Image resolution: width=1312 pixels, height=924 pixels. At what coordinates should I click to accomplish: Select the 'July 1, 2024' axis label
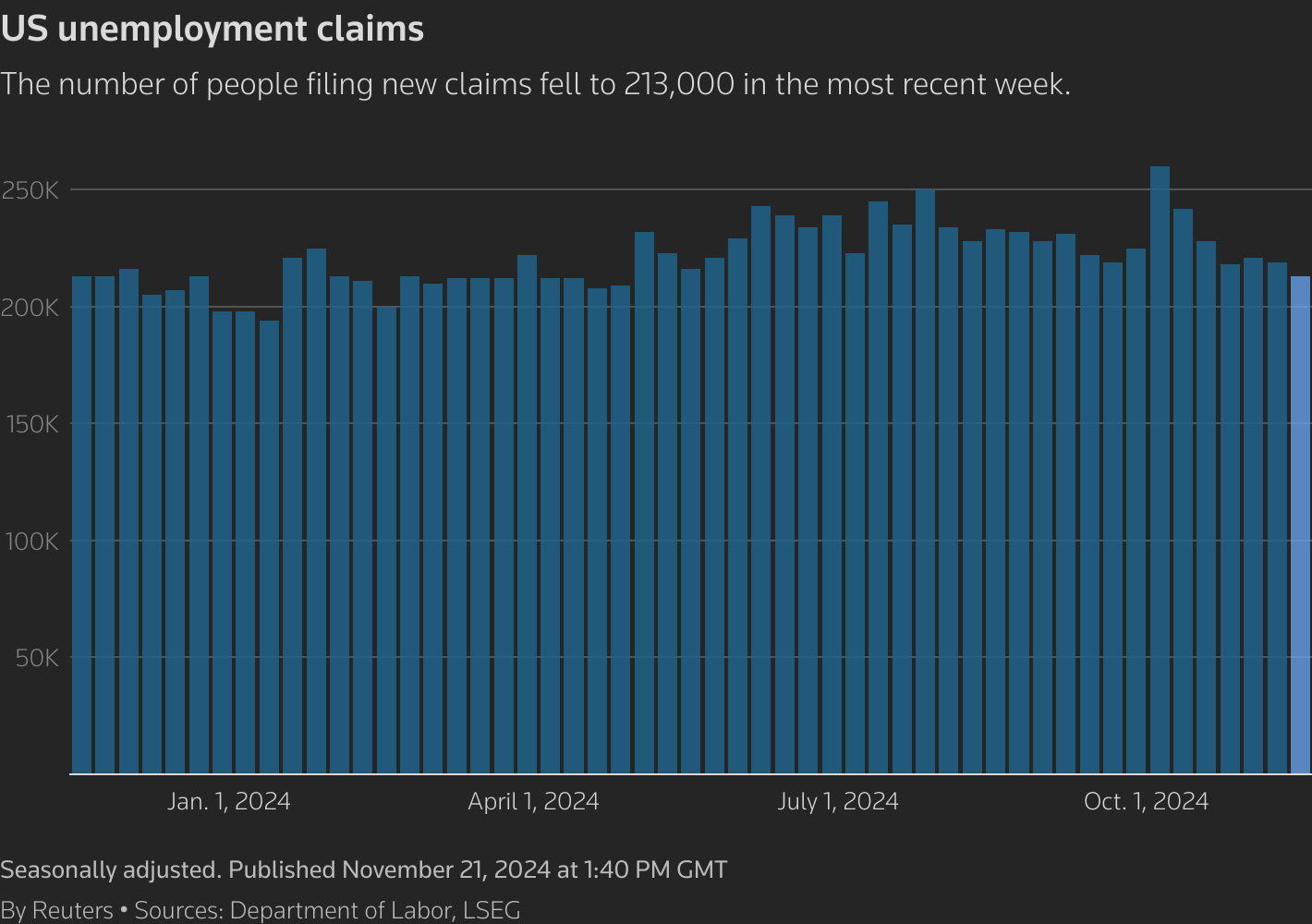(x=838, y=801)
